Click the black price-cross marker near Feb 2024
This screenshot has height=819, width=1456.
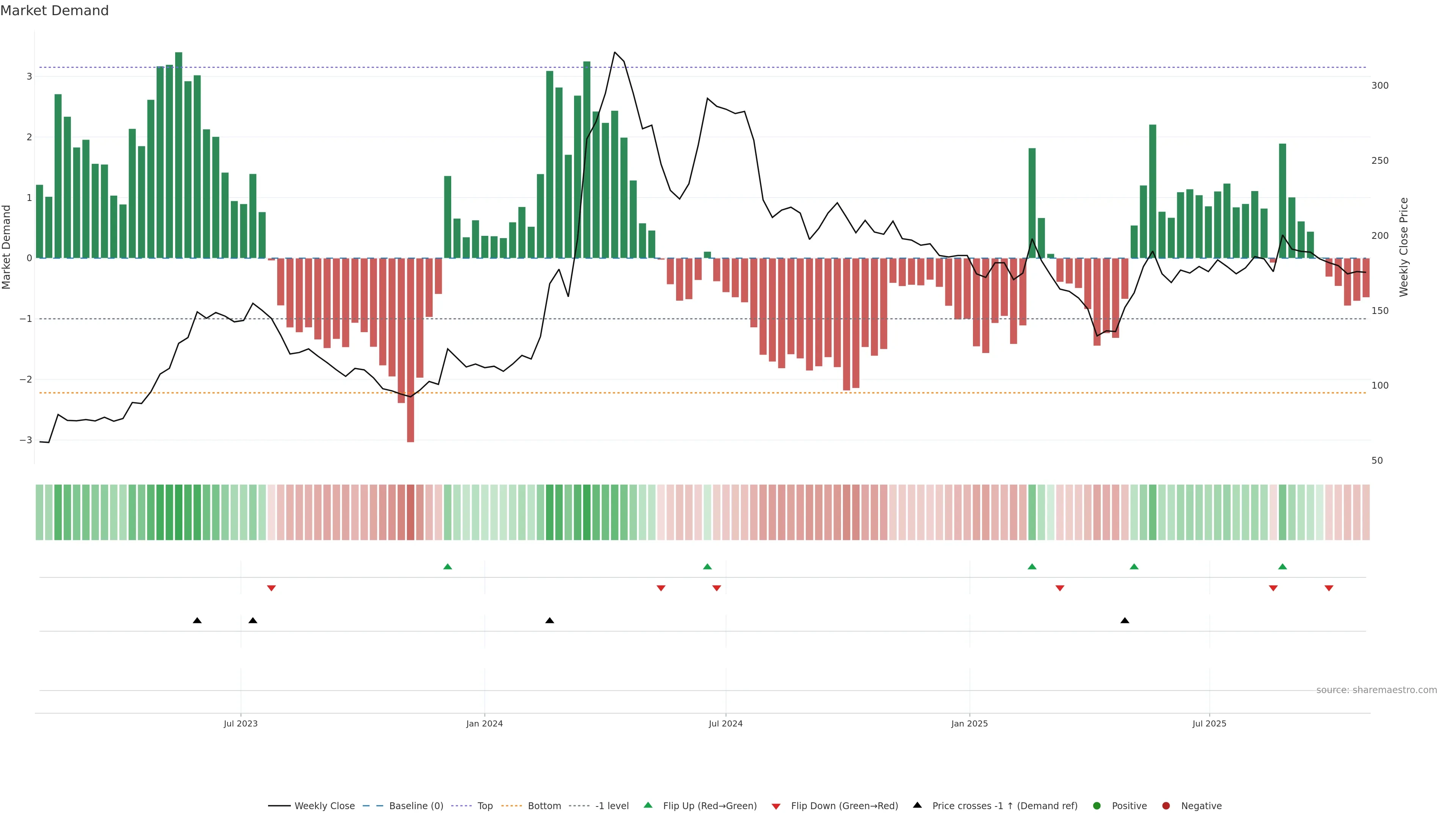(549, 621)
